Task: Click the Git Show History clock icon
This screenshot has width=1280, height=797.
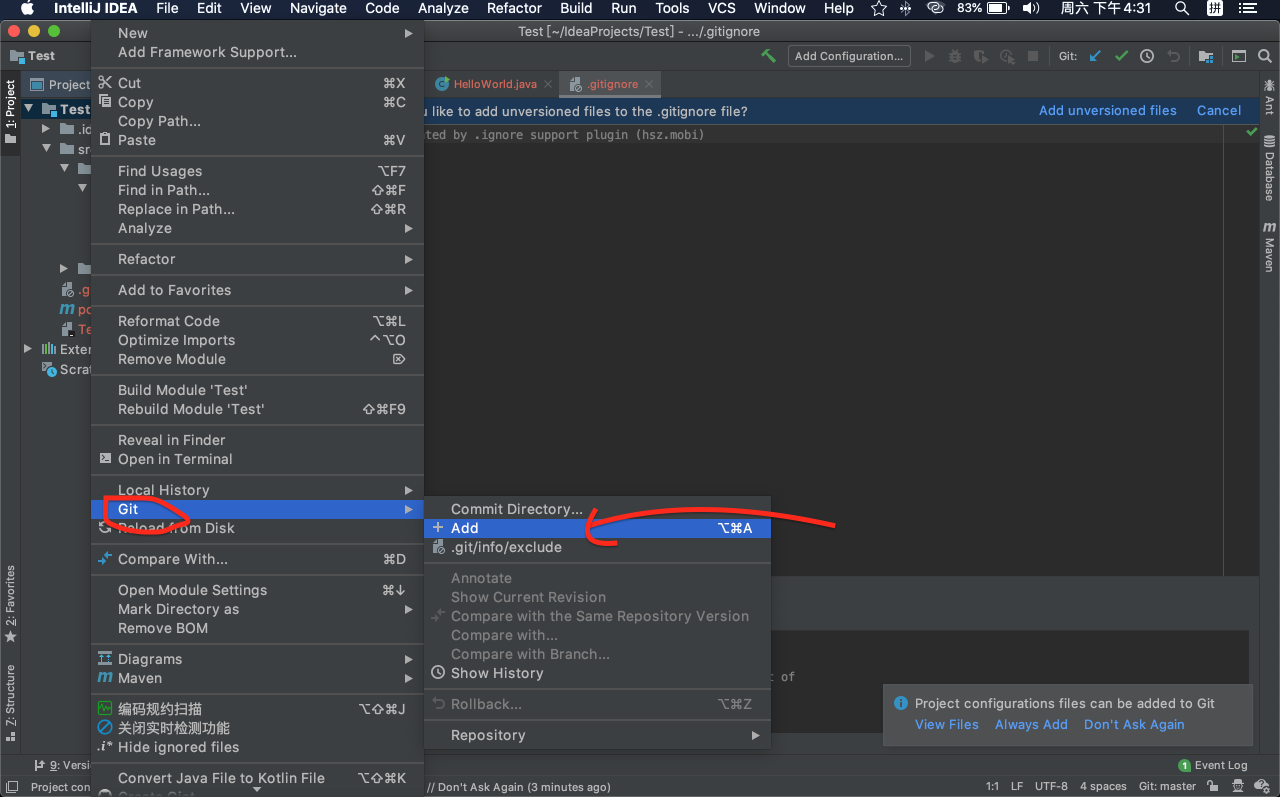Action: pyautogui.click(x=1147, y=56)
